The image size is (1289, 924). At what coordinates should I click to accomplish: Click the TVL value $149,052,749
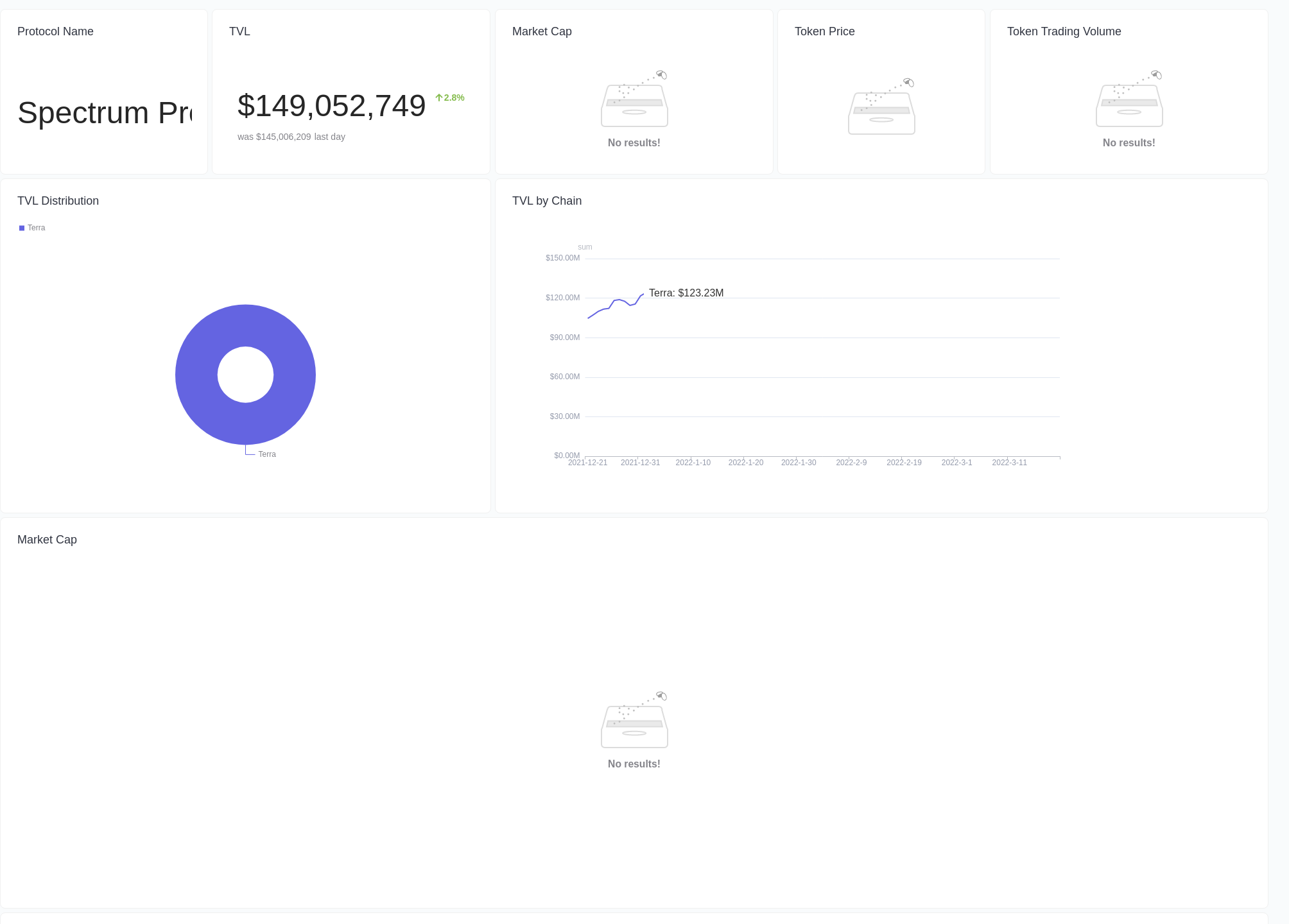point(331,105)
